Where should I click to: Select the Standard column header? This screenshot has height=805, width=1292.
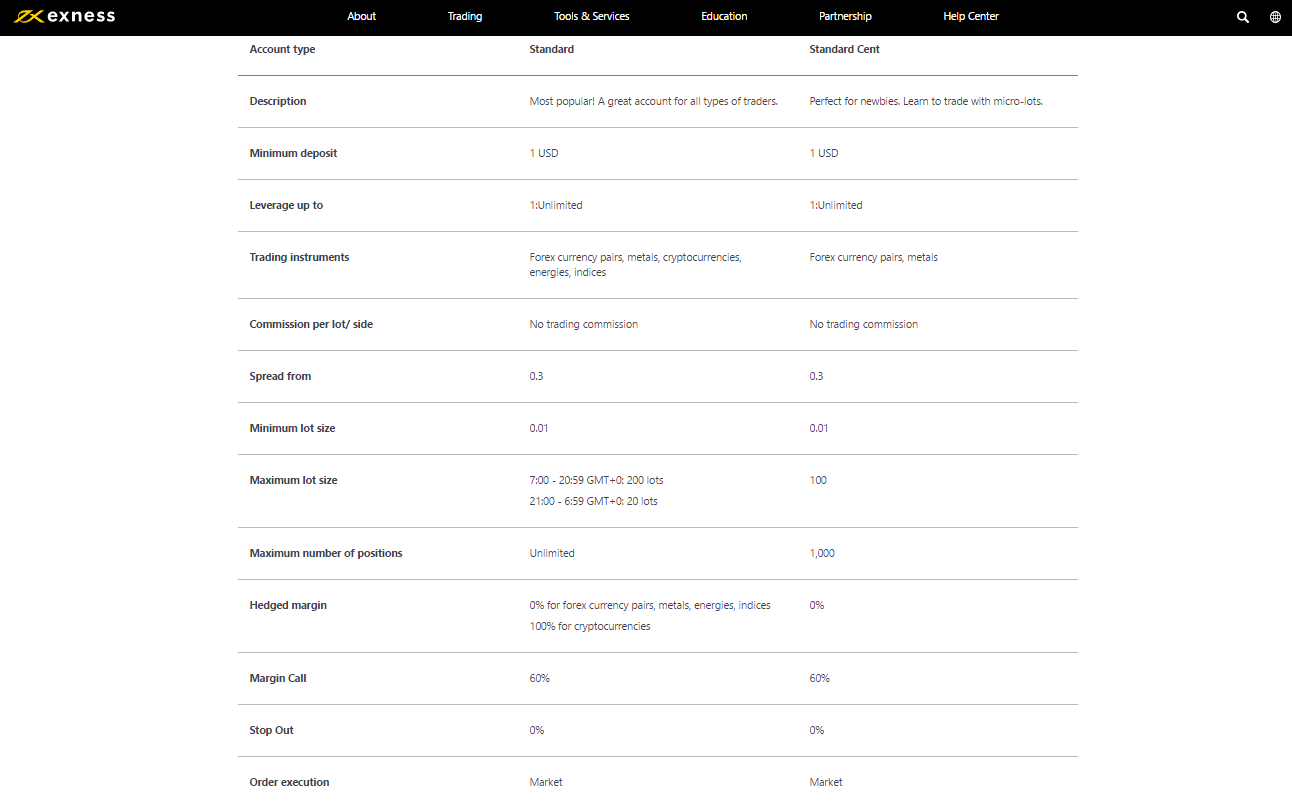[552, 49]
